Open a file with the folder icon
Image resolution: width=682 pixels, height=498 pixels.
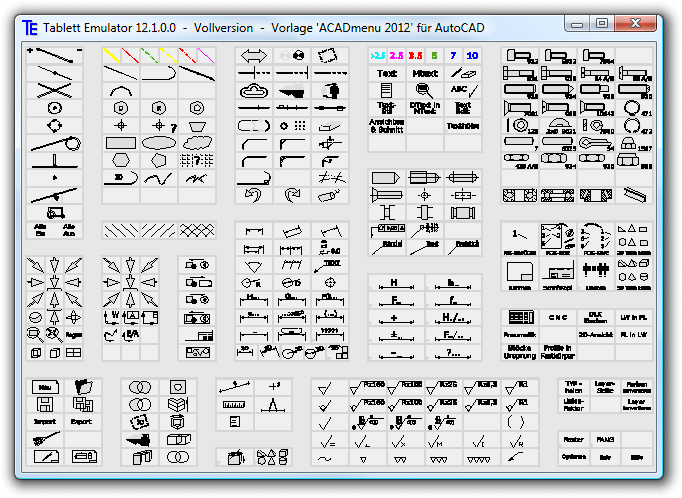(x=83, y=387)
